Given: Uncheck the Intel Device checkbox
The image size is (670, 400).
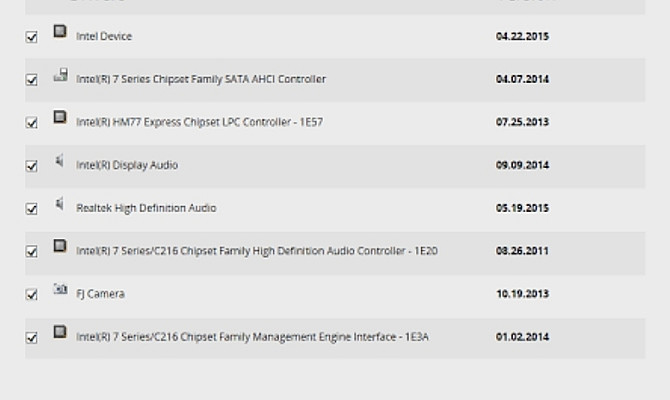Looking at the screenshot, I should (x=31, y=37).
